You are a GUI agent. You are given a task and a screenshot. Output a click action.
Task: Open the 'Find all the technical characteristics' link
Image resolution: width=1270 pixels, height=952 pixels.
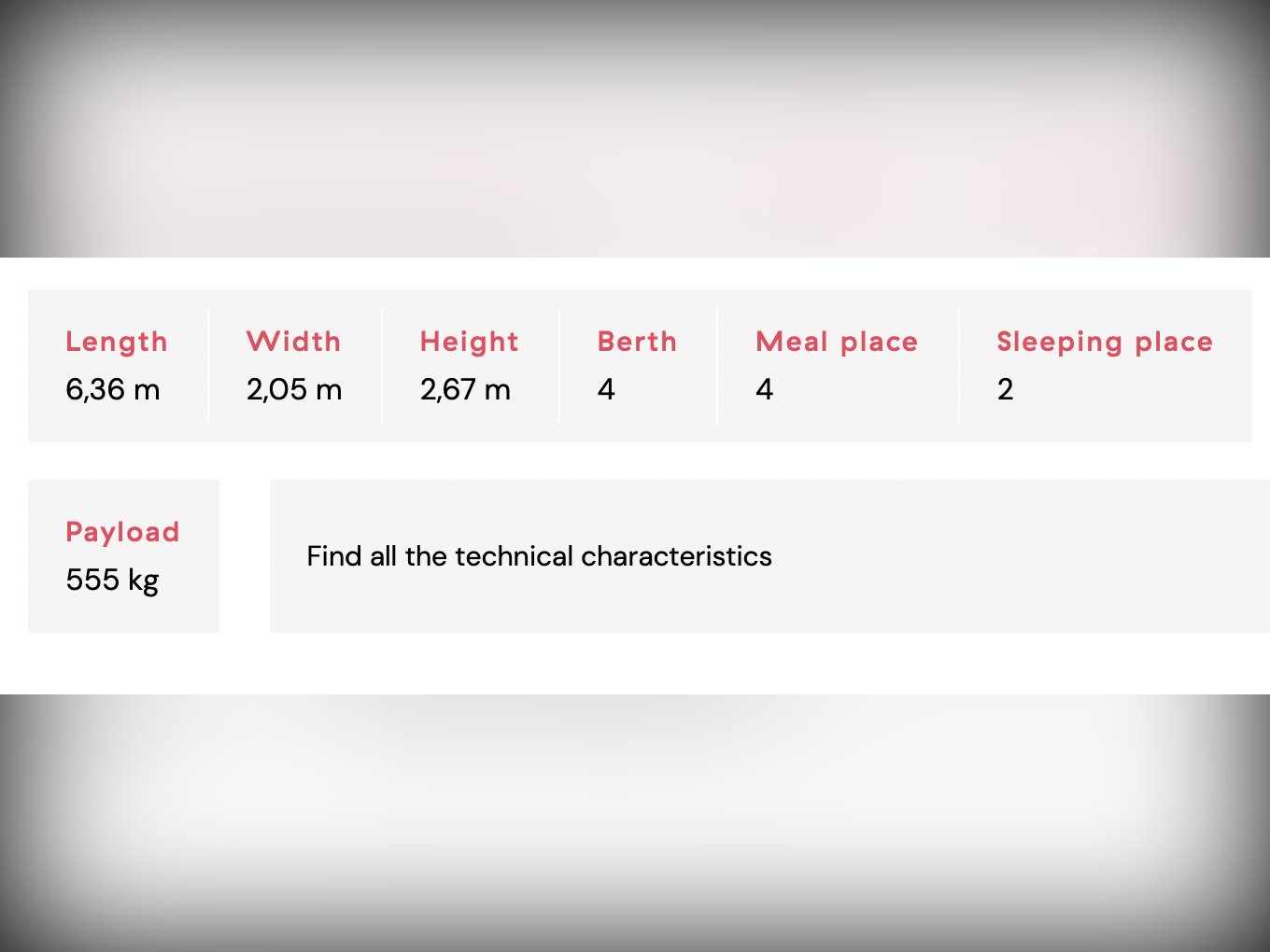539,556
